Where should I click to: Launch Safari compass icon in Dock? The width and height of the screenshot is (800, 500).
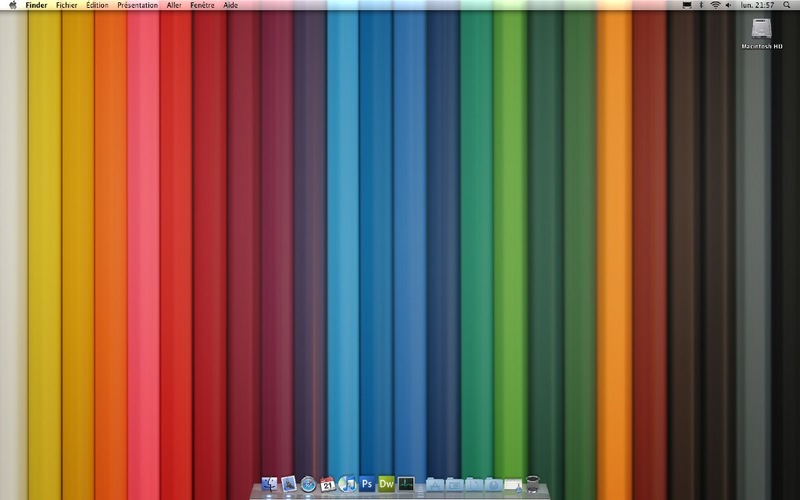click(308, 484)
